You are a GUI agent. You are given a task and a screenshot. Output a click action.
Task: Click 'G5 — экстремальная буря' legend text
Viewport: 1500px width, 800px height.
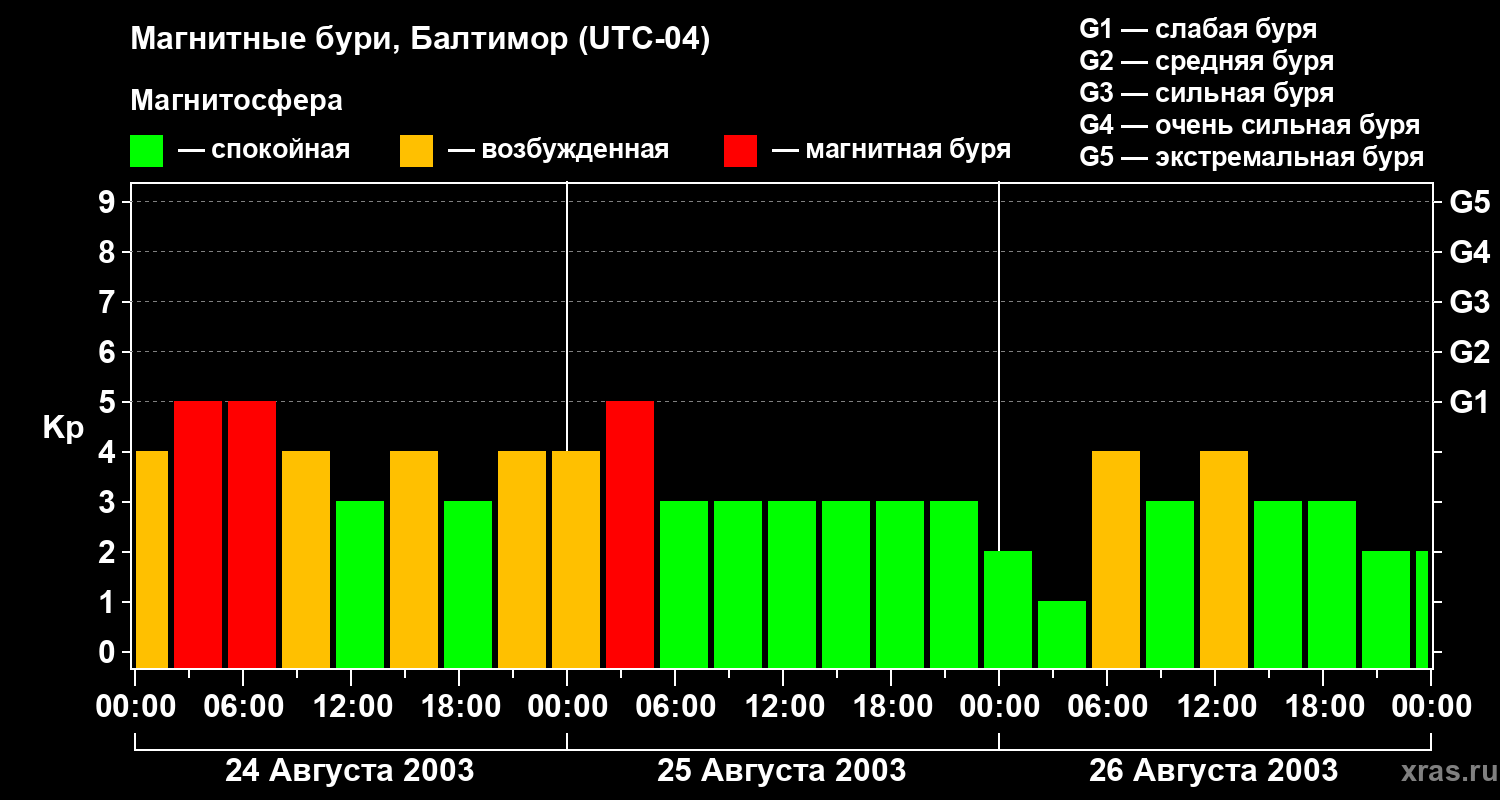(x=1251, y=157)
